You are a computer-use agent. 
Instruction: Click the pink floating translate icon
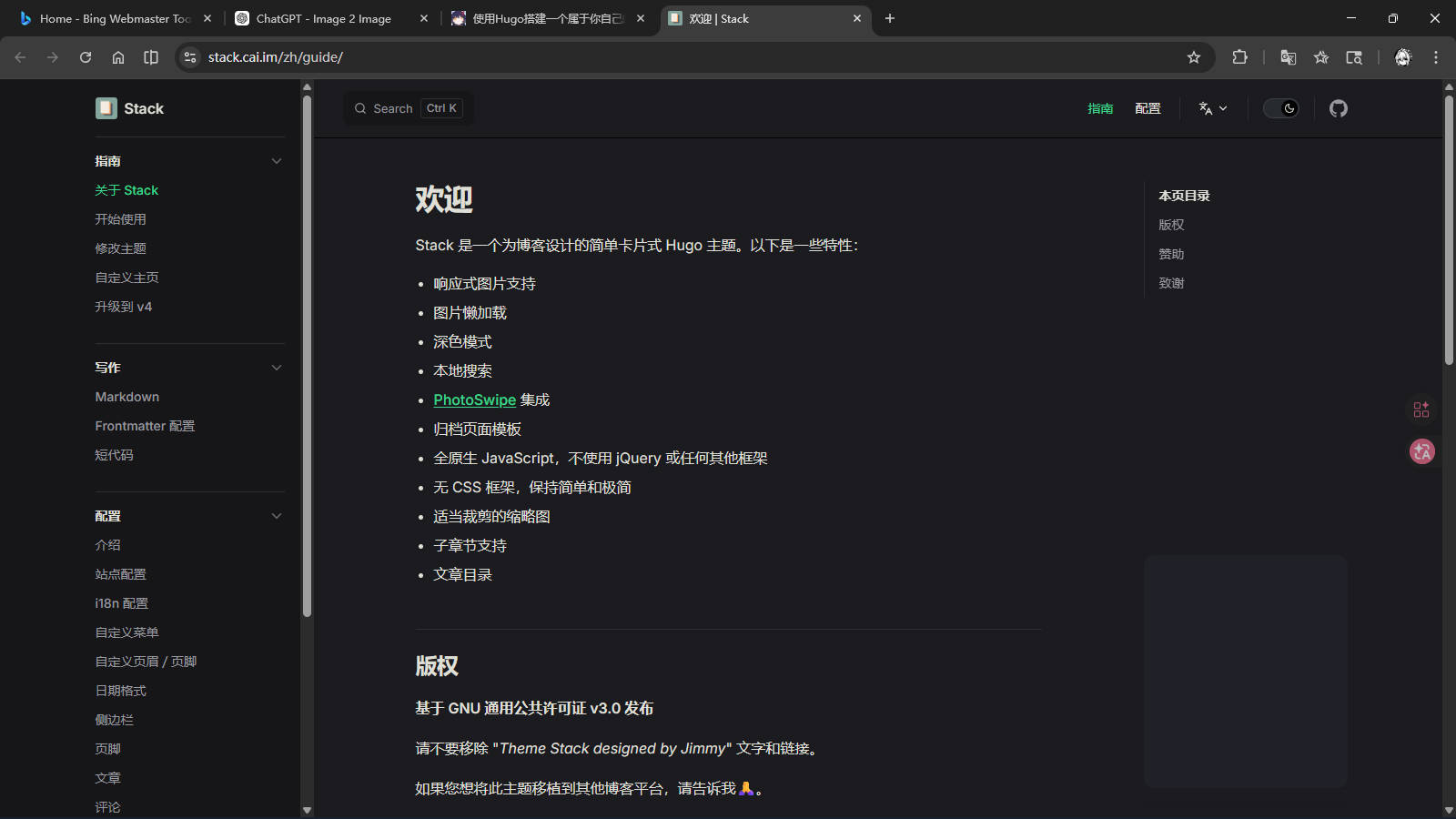click(x=1421, y=451)
